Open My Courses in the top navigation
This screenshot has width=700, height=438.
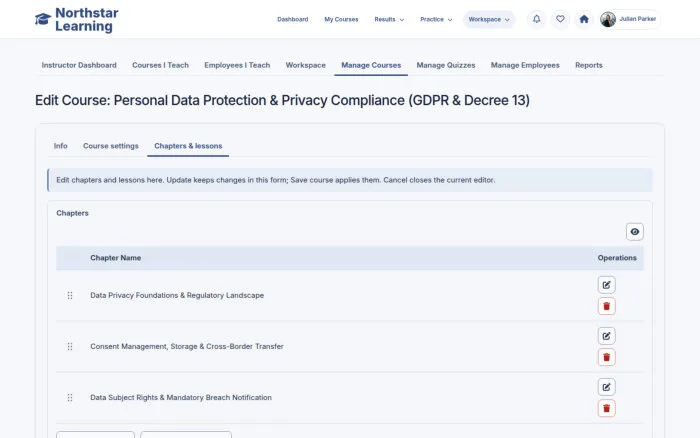[341, 19]
